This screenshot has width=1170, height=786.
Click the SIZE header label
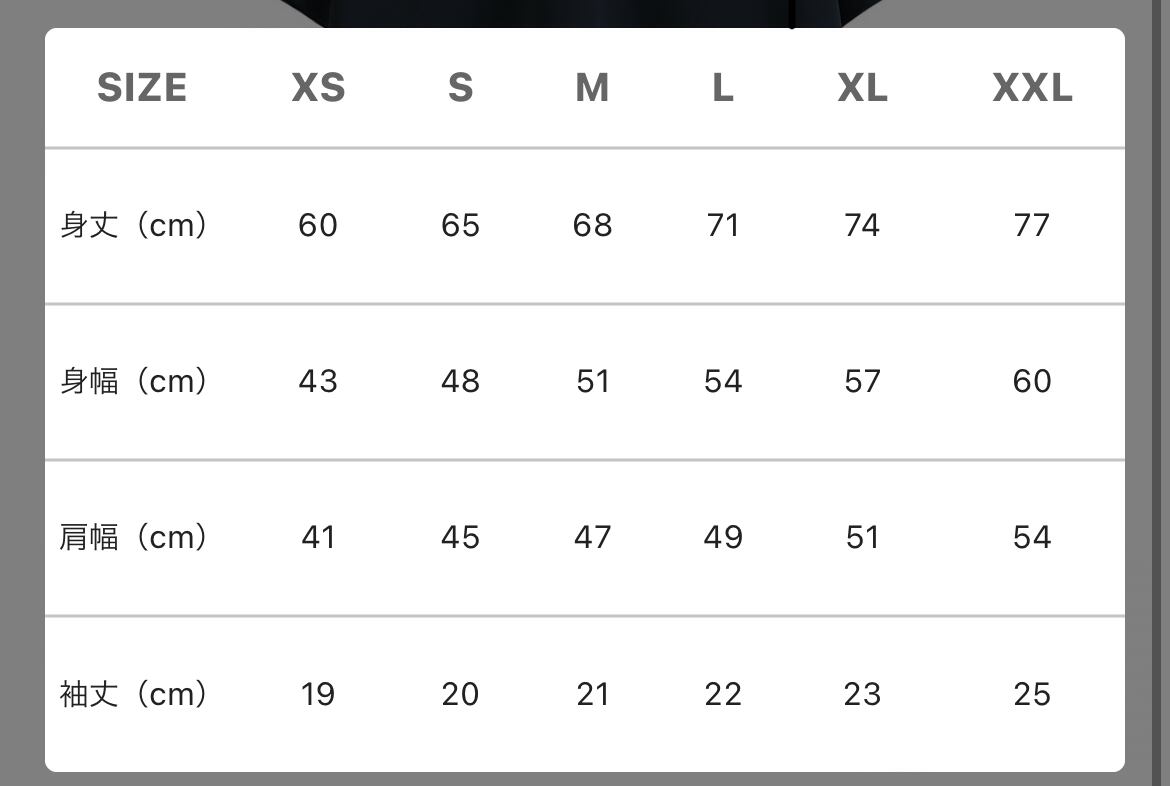(142, 88)
